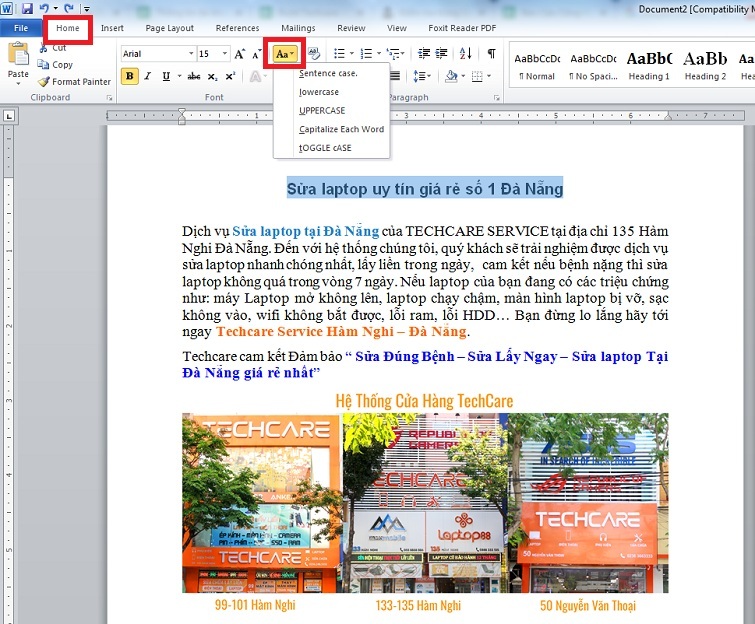Toggle Italic formatting
This screenshot has height=624, width=755.
tap(148, 76)
